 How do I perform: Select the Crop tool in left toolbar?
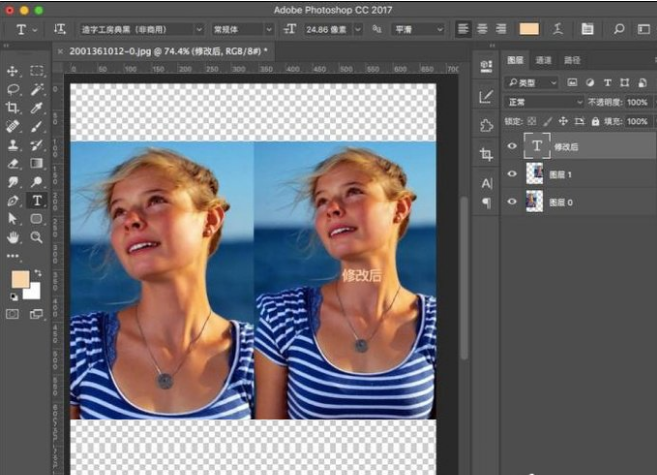(13, 108)
